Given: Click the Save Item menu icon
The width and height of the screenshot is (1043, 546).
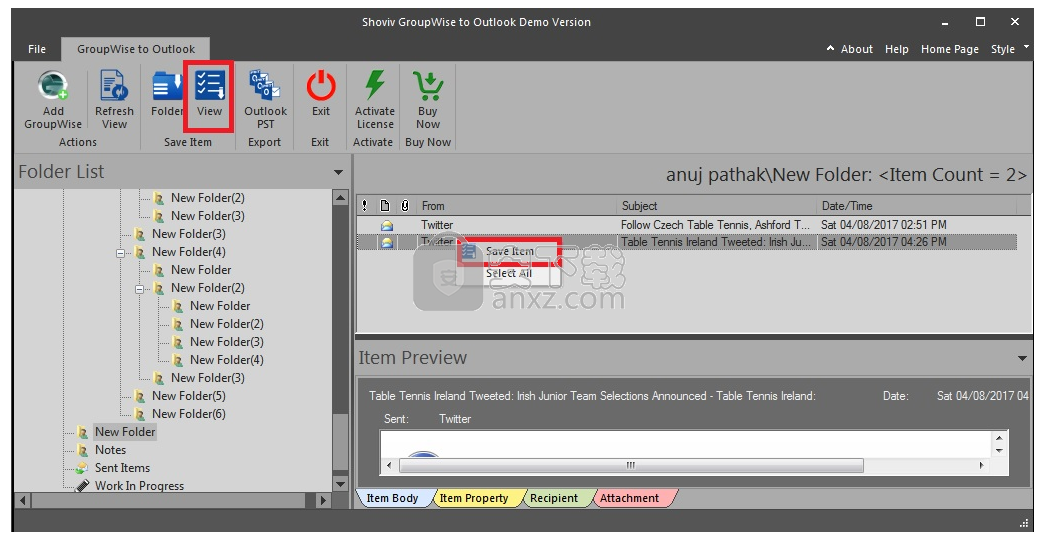Looking at the screenshot, I should pyautogui.click(x=469, y=251).
